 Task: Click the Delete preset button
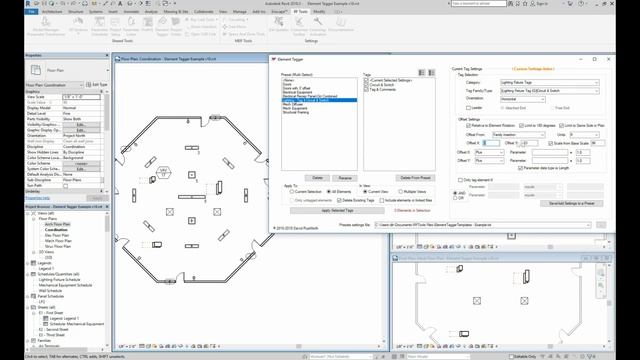point(317,178)
